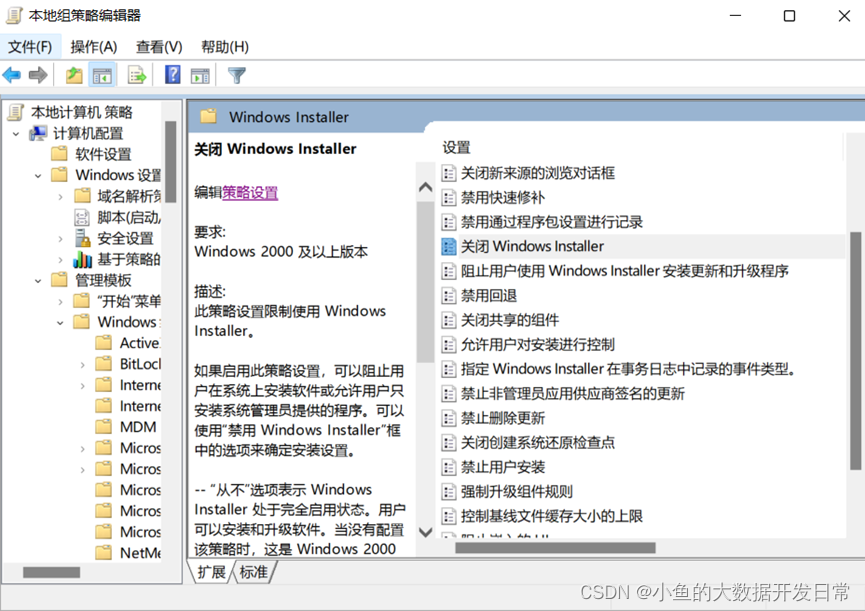The width and height of the screenshot is (865, 611).
Task: Switch to the 扩展 tab
Action: coord(211,572)
